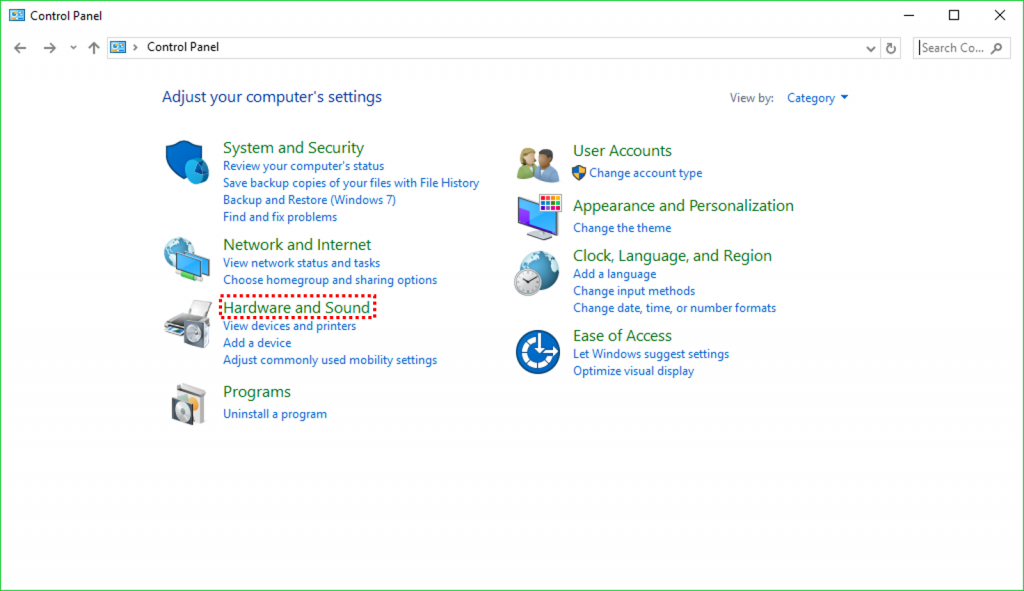Open Adjust commonly used mobility settings
The image size is (1024, 591).
pyautogui.click(x=330, y=360)
